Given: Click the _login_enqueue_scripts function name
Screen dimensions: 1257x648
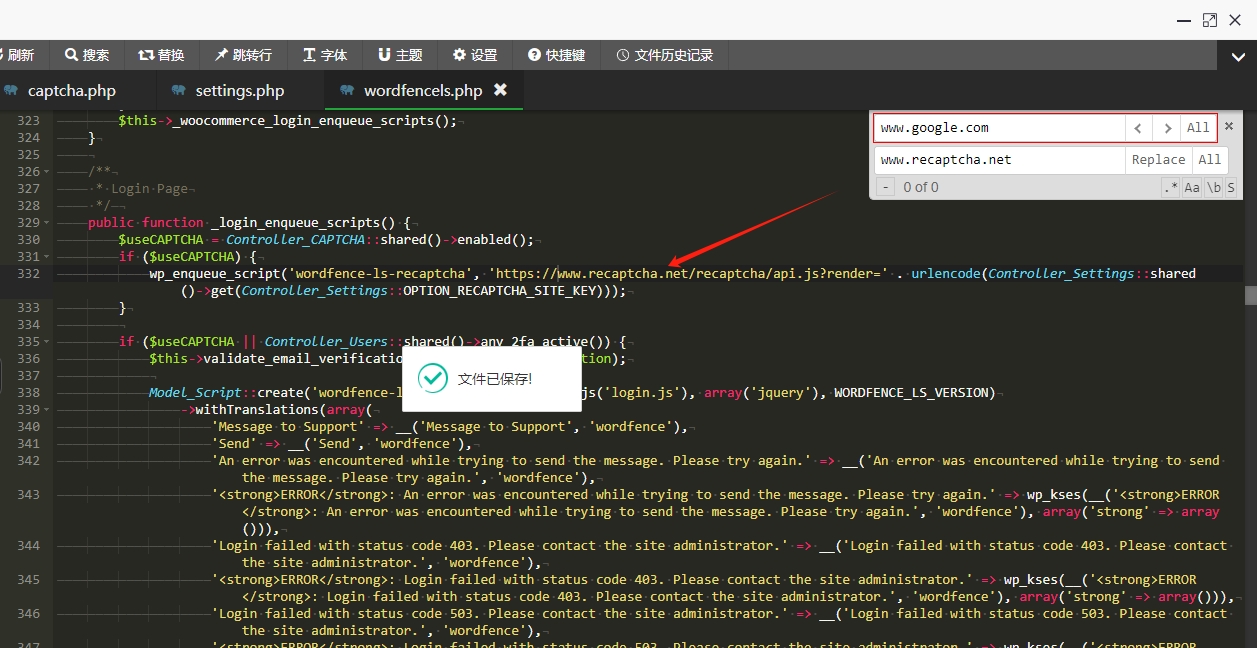Looking at the screenshot, I should [295, 223].
